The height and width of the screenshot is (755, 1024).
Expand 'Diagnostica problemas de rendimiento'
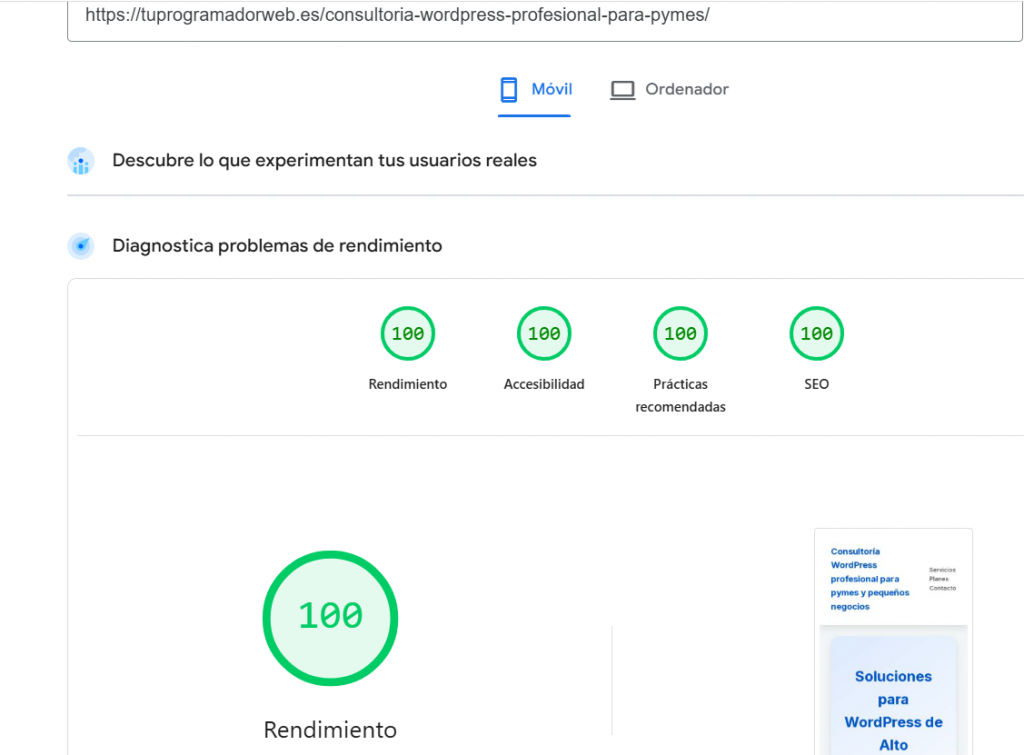pyautogui.click(x=278, y=245)
